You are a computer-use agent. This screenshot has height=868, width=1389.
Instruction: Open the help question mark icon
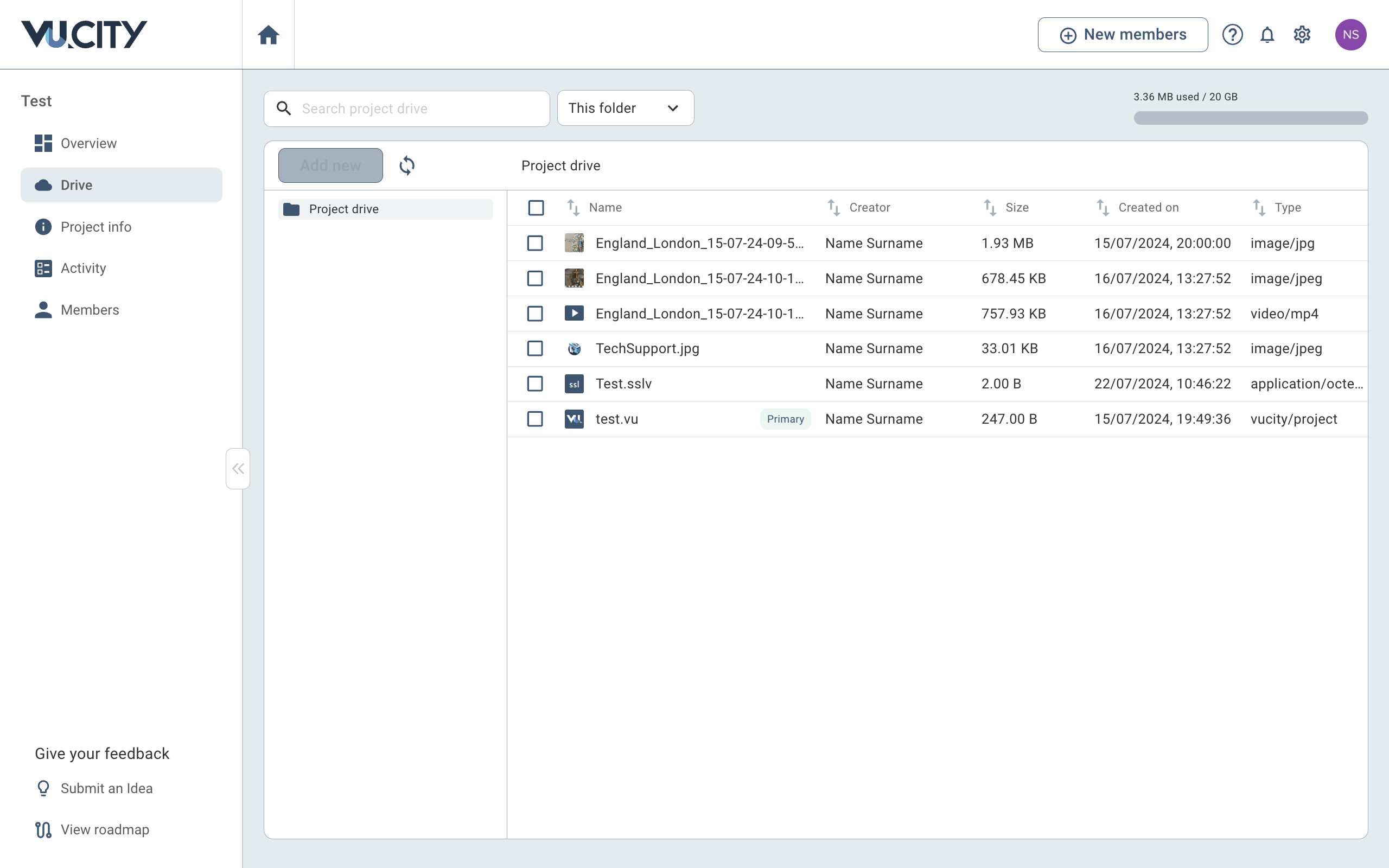(x=1232, y=35)
